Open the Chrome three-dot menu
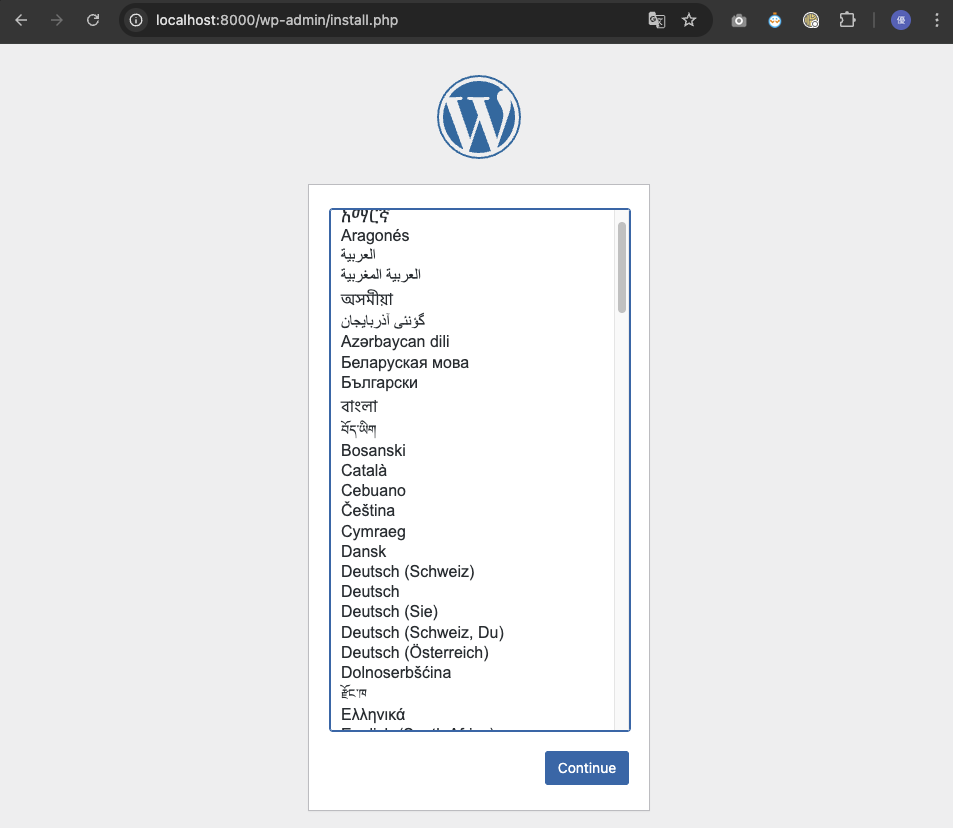The width and height of the screenshot is (953, 828). coord(937,20)
